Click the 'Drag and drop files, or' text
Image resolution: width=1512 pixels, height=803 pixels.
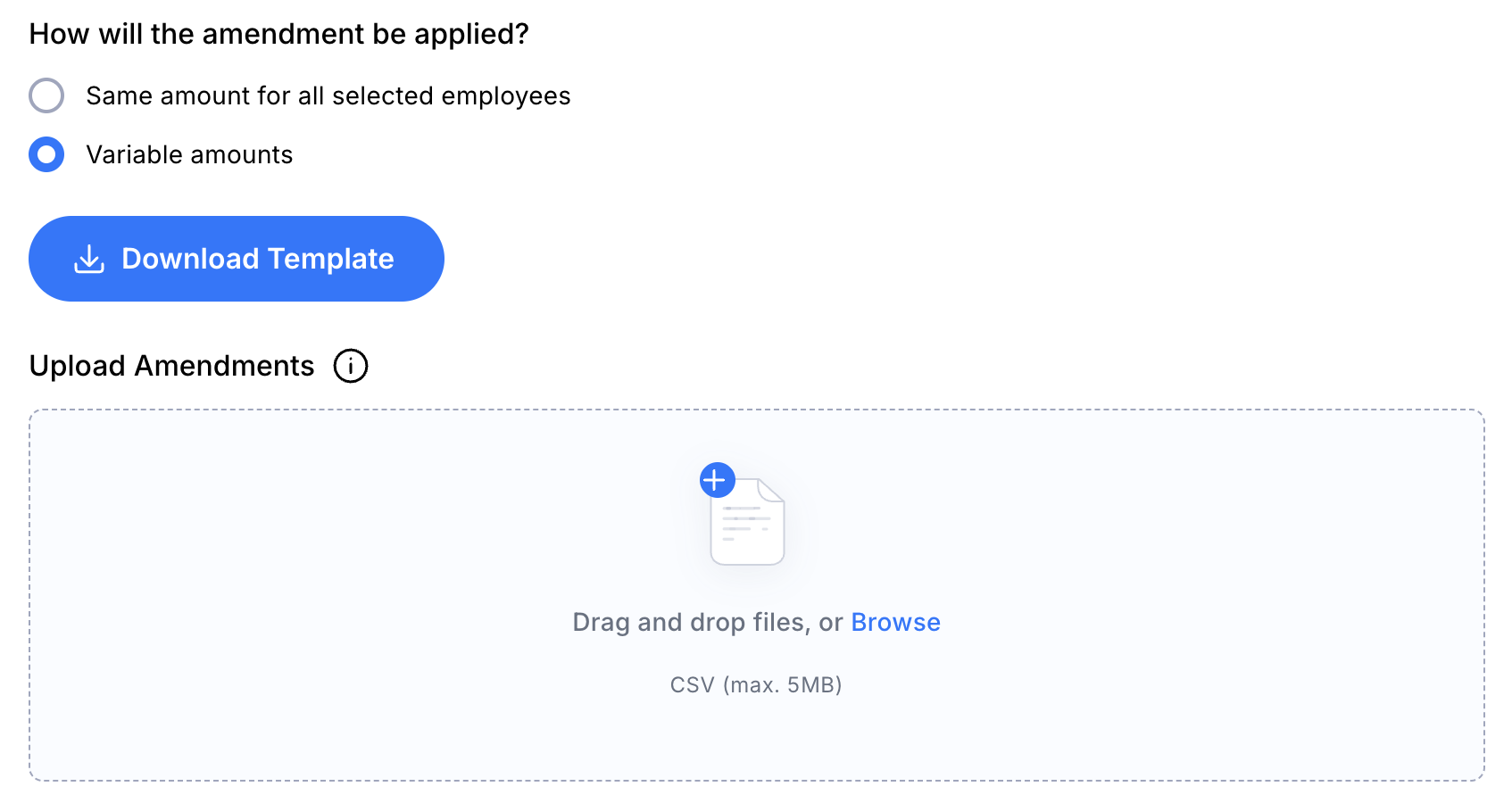point(708,622)
